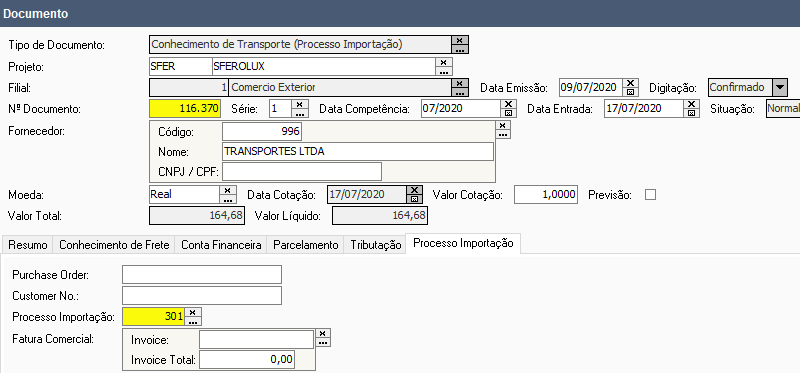Click the Nº Documento field 116.370

pos(185,108)
